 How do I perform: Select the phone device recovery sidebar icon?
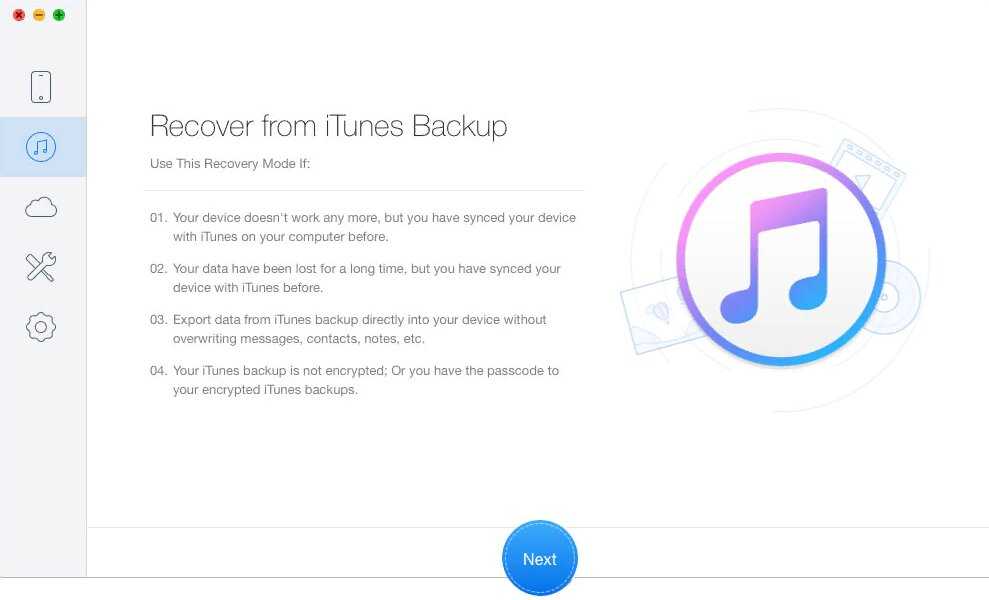(x=41, y=87)
